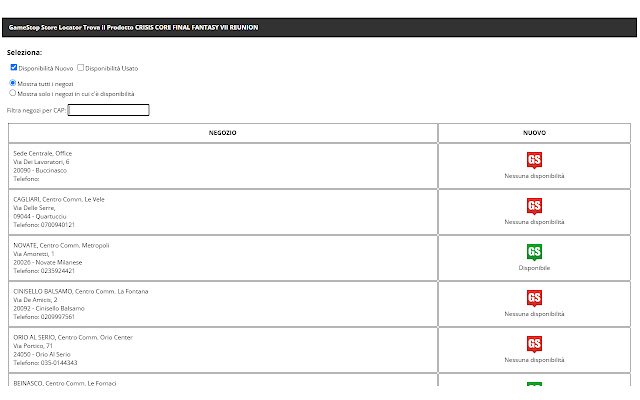Click the 20092 - Cinisello Balsamo text
640x400 pixels.
click(49, 309)
